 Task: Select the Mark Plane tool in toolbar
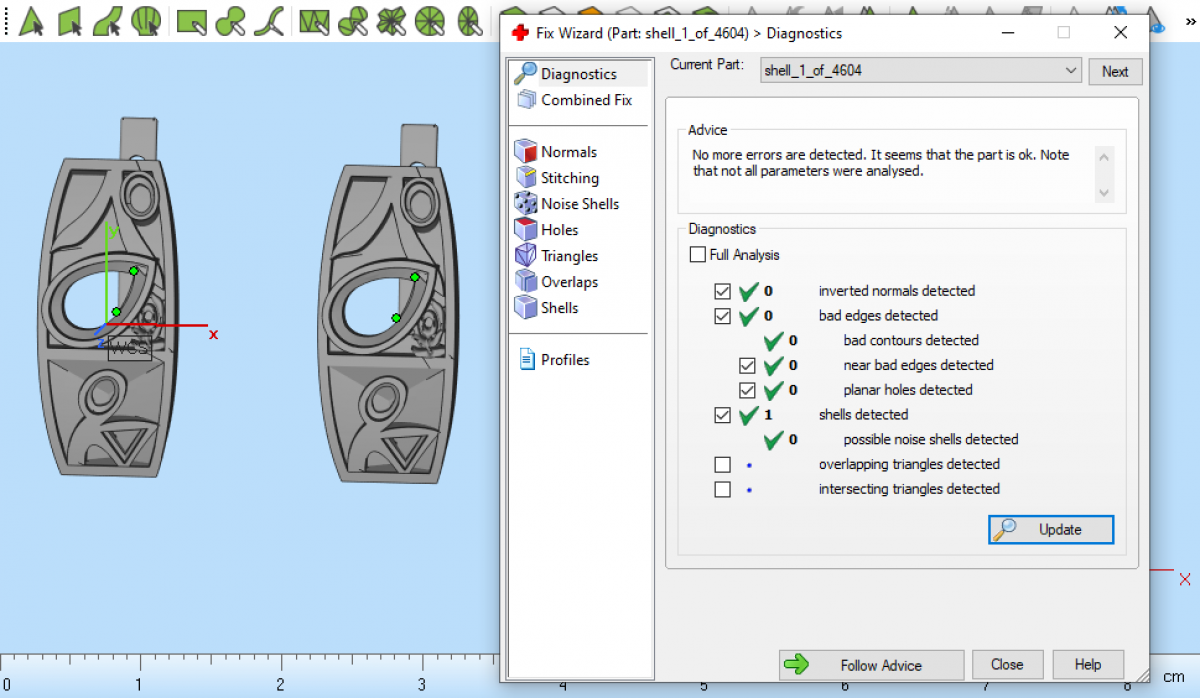pyautogui.click(x=69, y=20)
